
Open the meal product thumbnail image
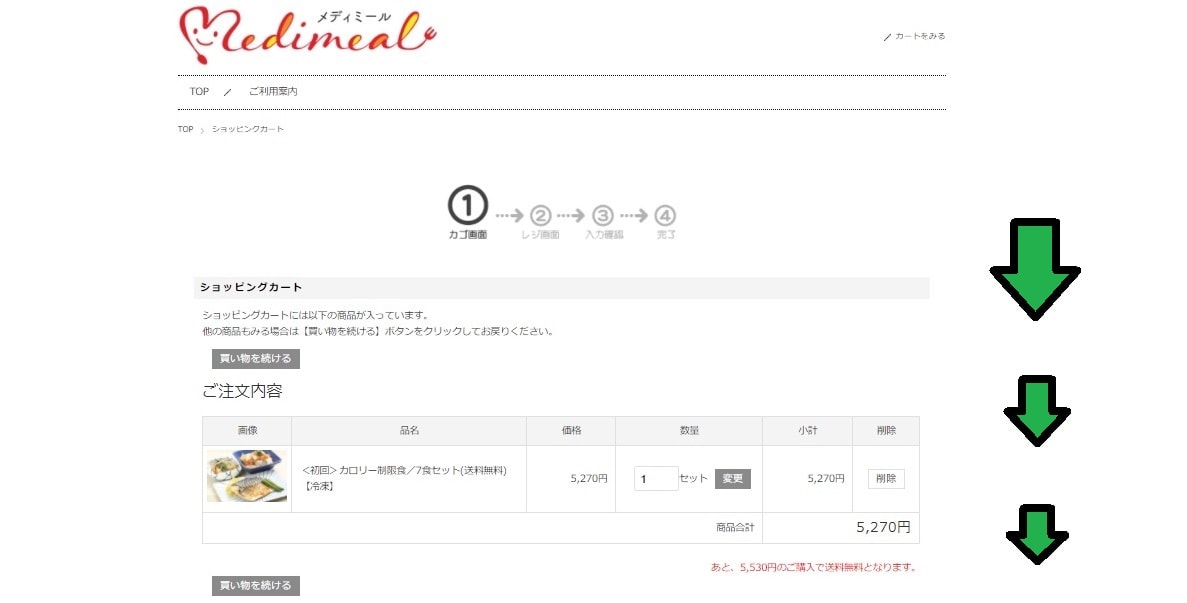247,477
